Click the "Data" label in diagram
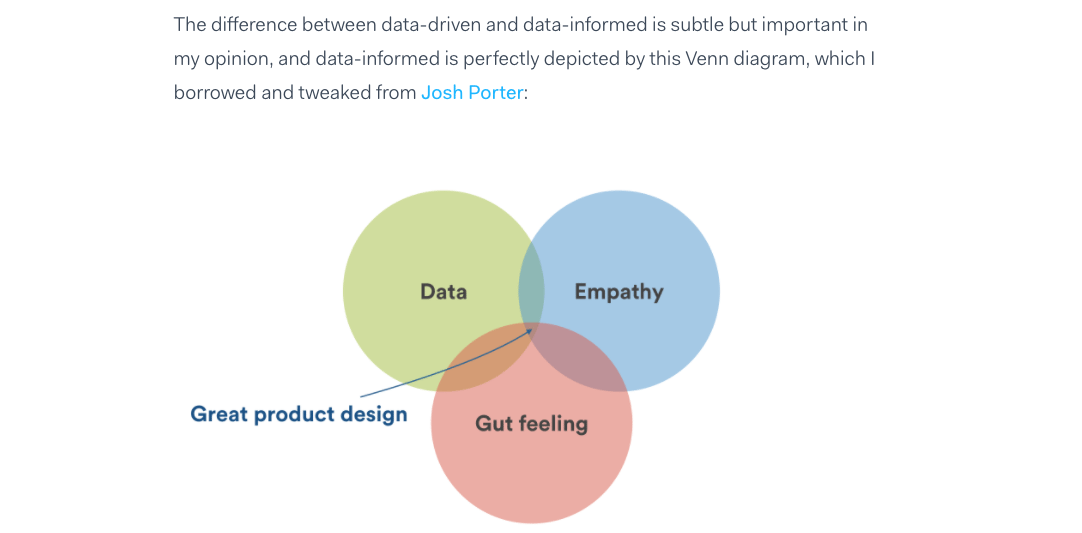Image resolution: width=1082 pixels, height=533 pixels. point(443,292)
